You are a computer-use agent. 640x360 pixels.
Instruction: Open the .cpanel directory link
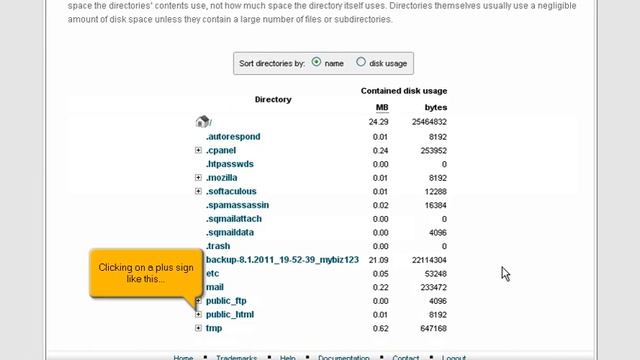tap(221, 150)
